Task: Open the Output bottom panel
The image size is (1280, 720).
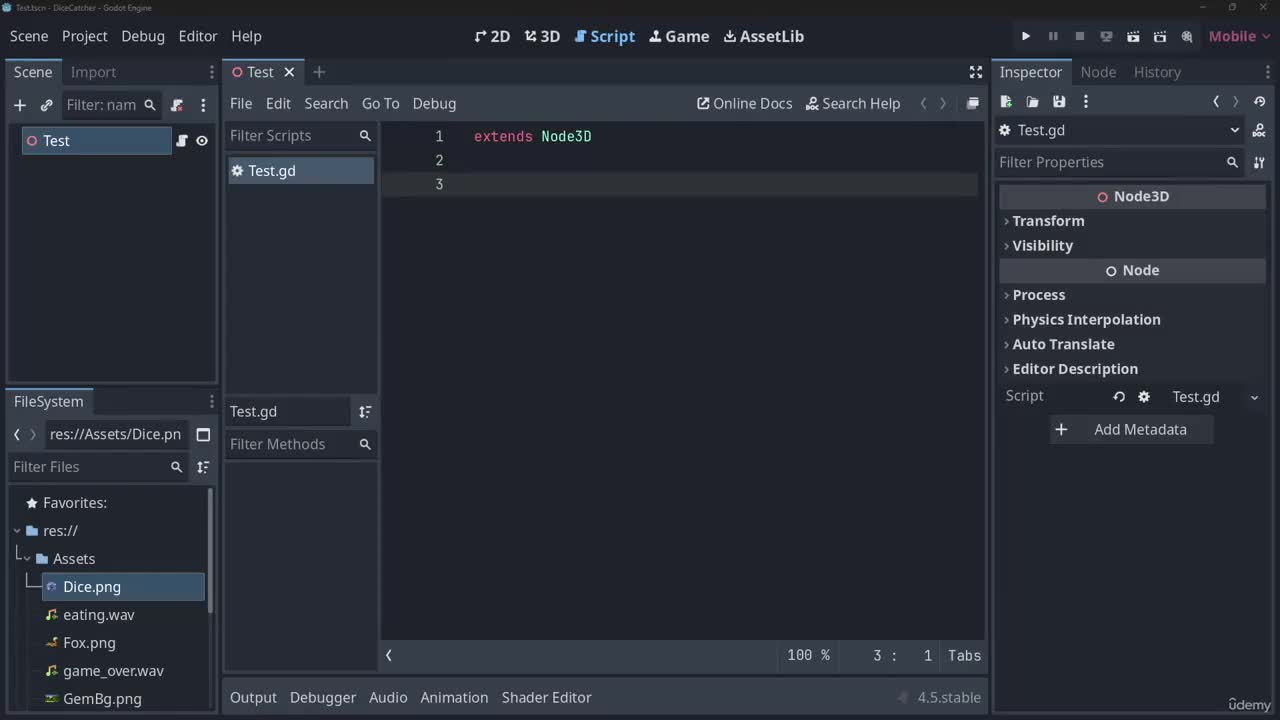Action: (x=253, y=697)
